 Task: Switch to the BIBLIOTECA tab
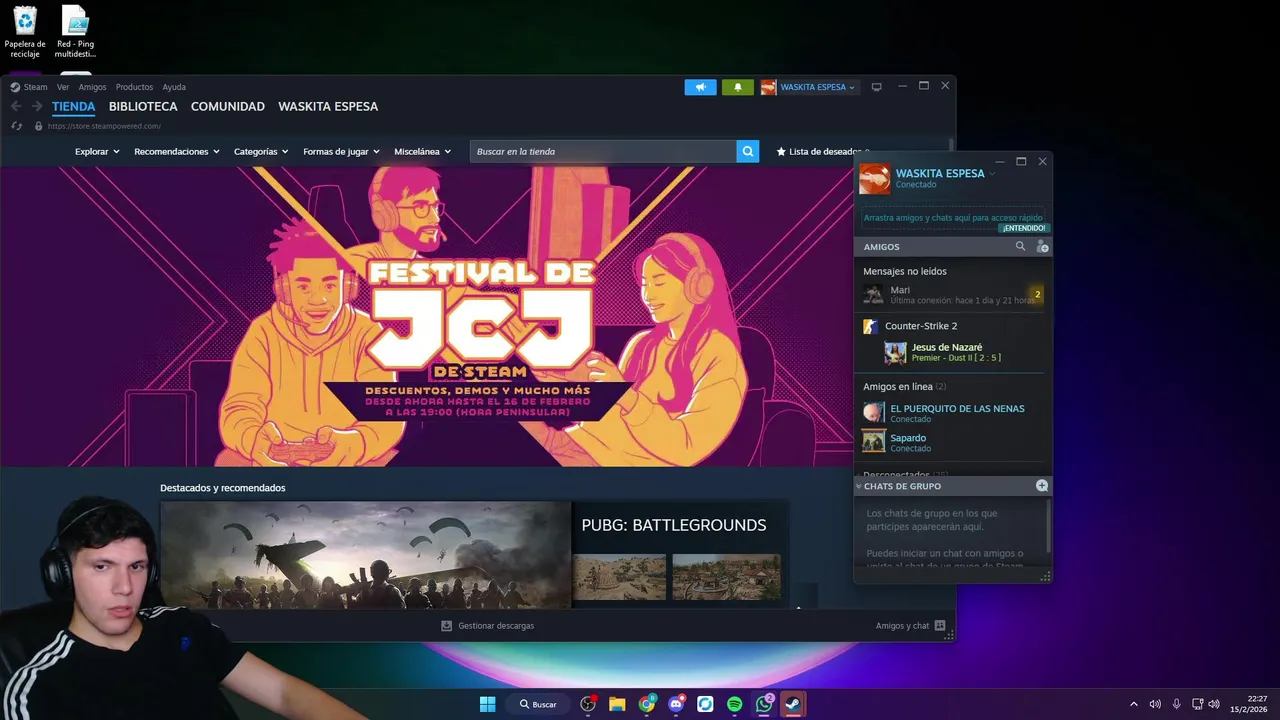point(143,107)
